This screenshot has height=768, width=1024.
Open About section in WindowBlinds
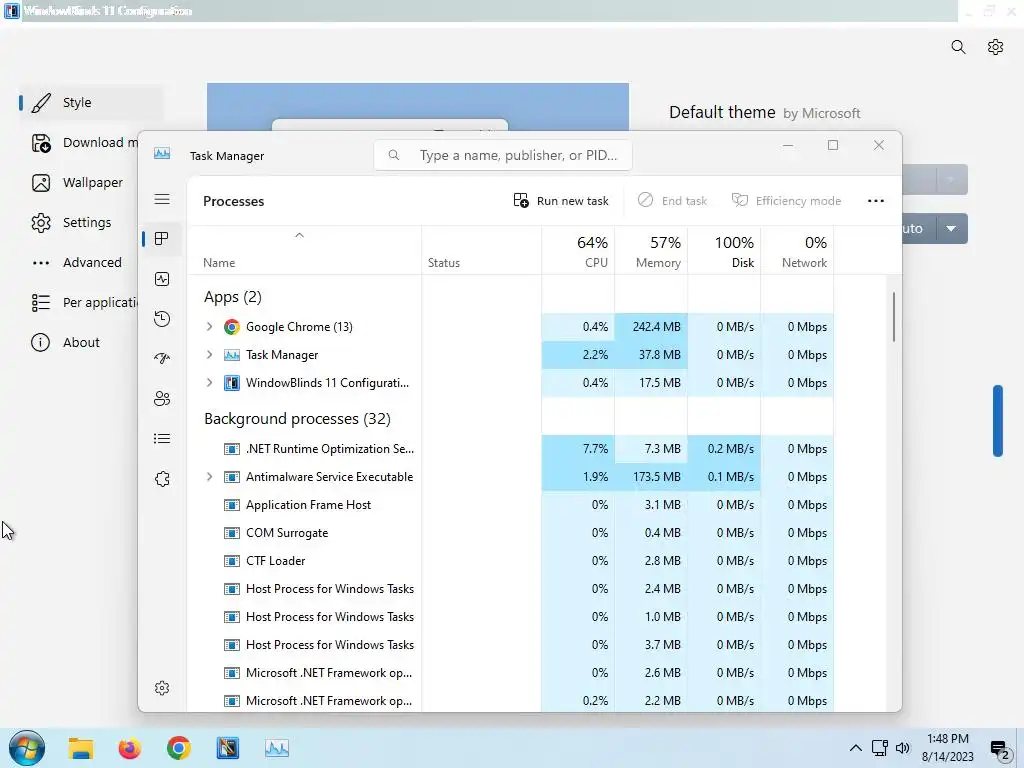(65, 342)
